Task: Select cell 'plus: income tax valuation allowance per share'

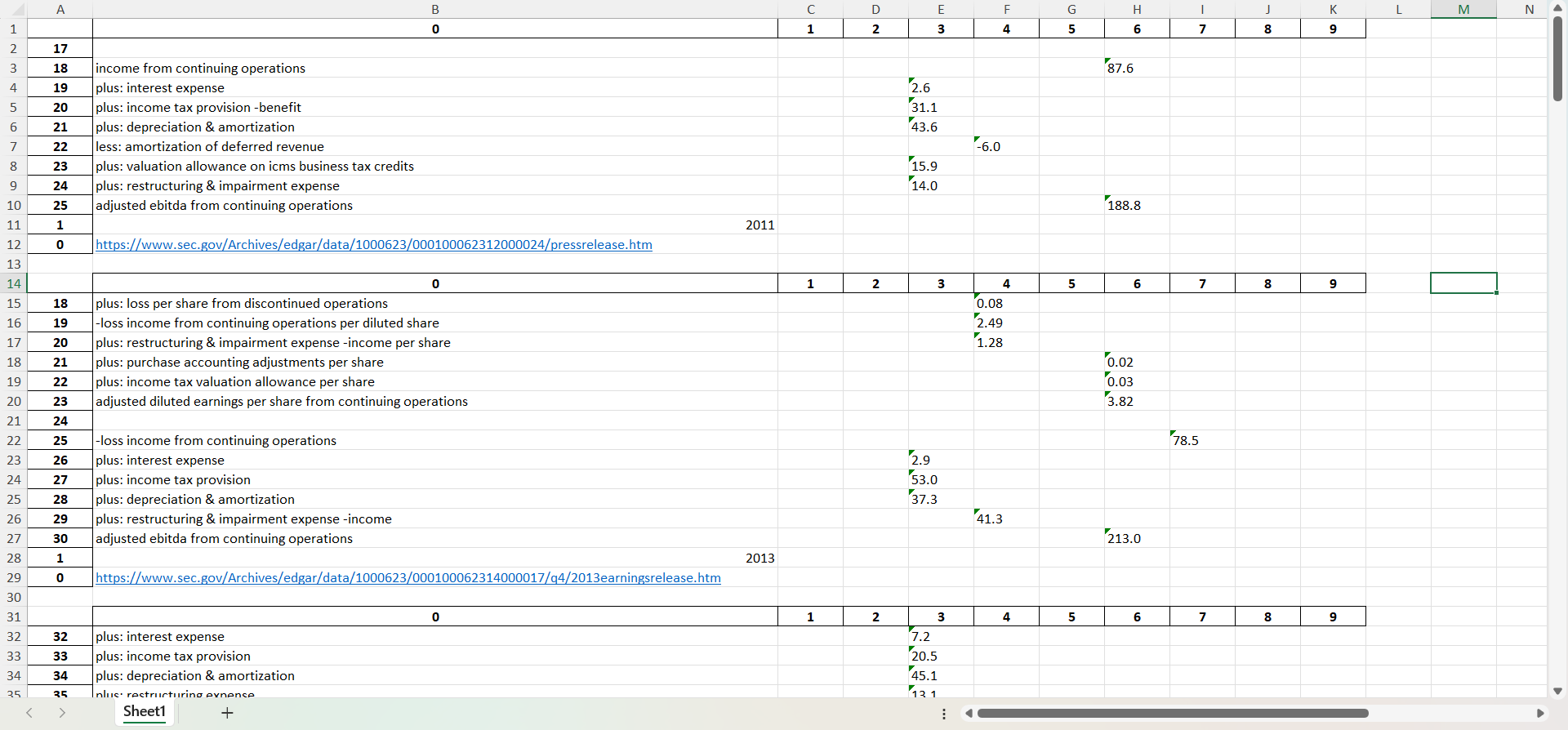Action: [x=435, y=381]
